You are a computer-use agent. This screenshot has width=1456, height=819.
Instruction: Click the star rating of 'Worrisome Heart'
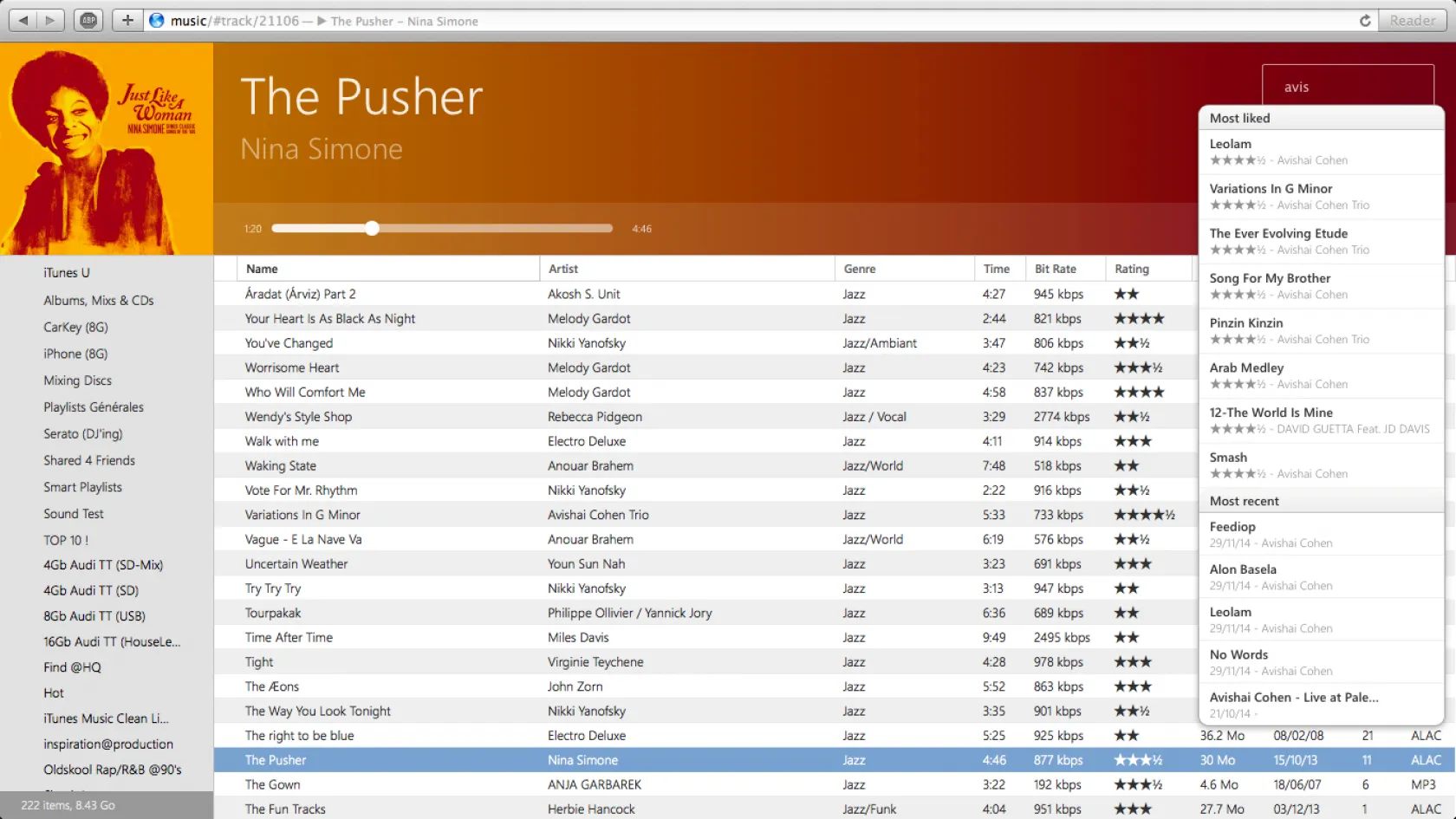(1138, 367)
